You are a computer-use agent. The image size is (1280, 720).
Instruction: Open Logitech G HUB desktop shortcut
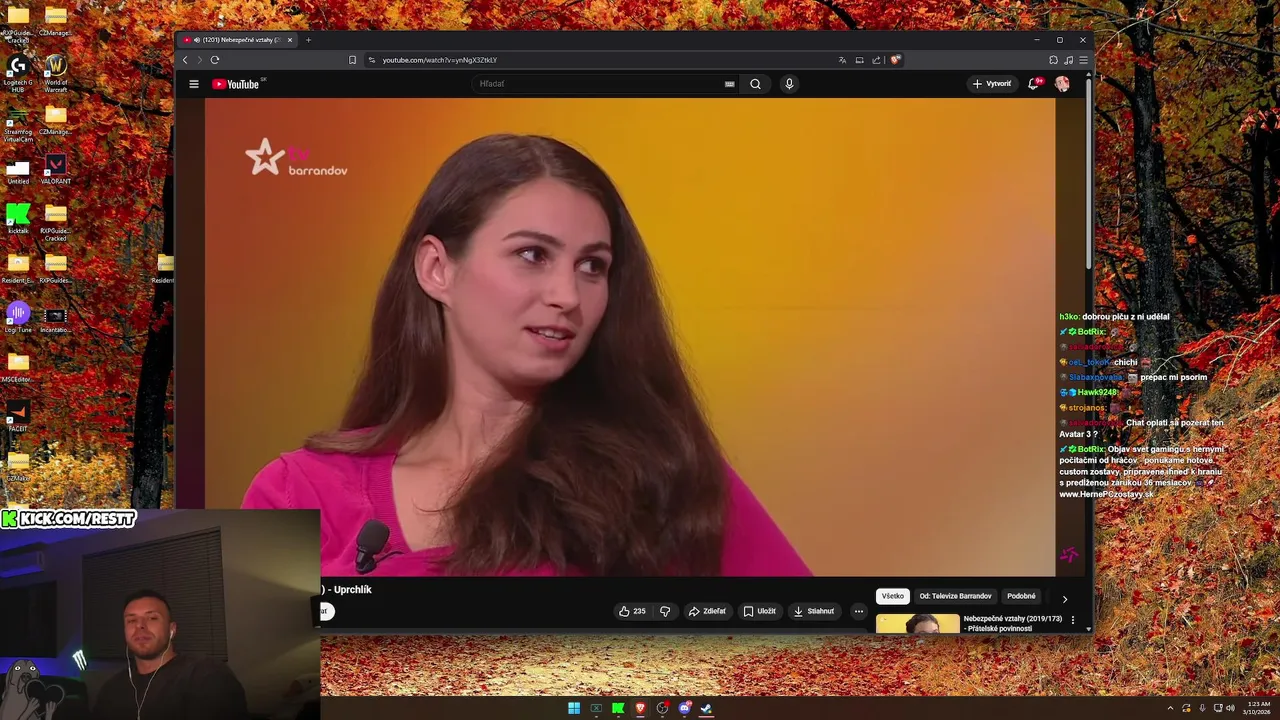click(18, 74)
